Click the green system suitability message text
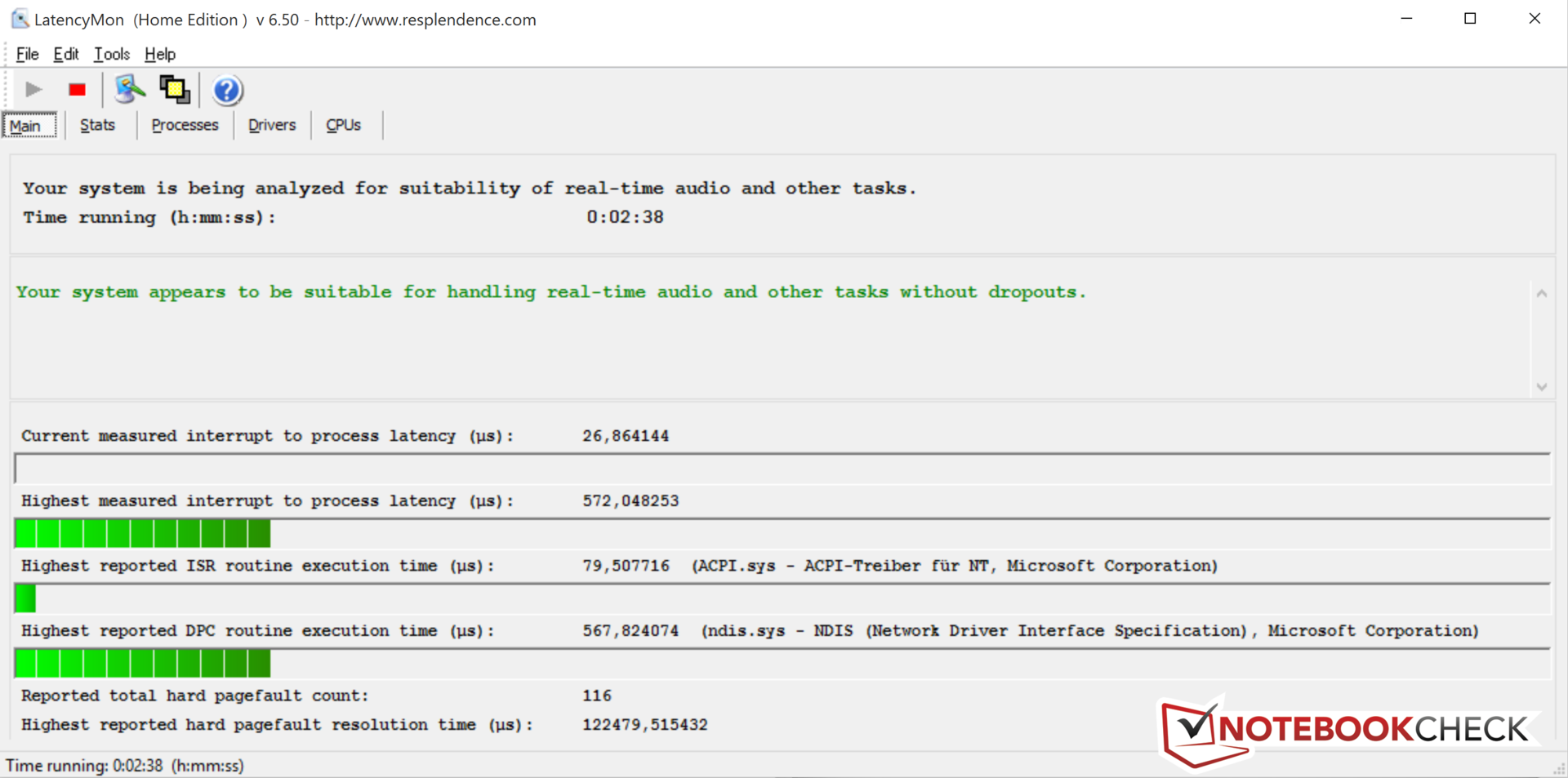This screenshot has width=1568, height=778. tap(551, 292)
